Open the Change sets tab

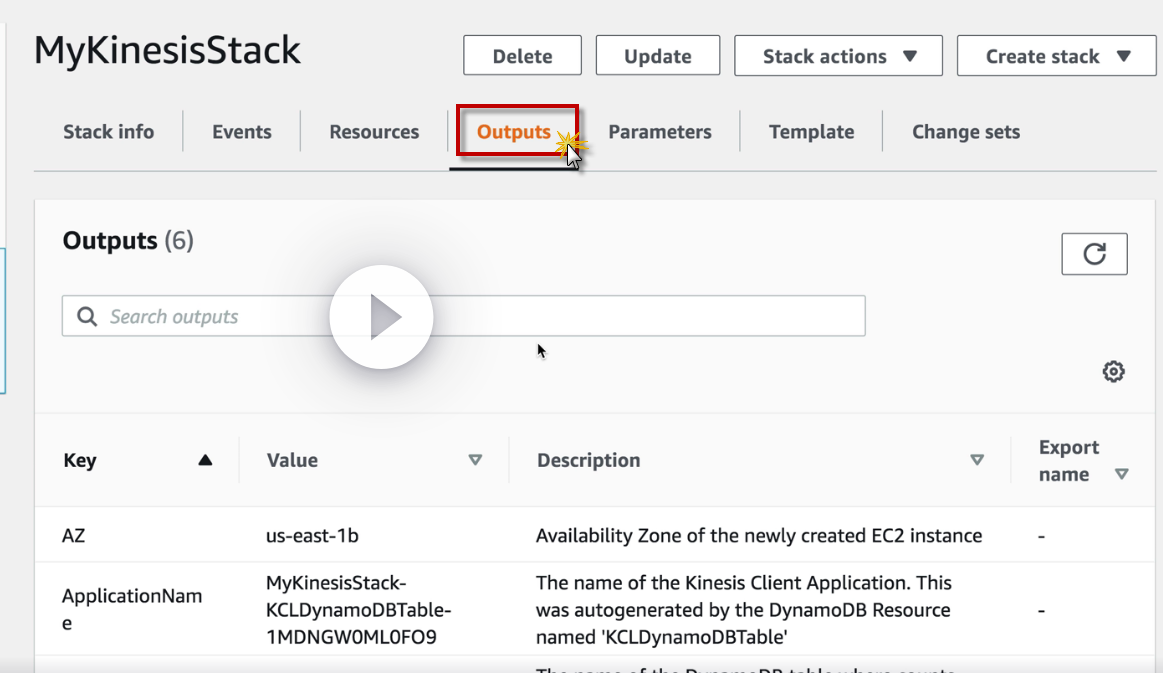click(x=966, y=132)
